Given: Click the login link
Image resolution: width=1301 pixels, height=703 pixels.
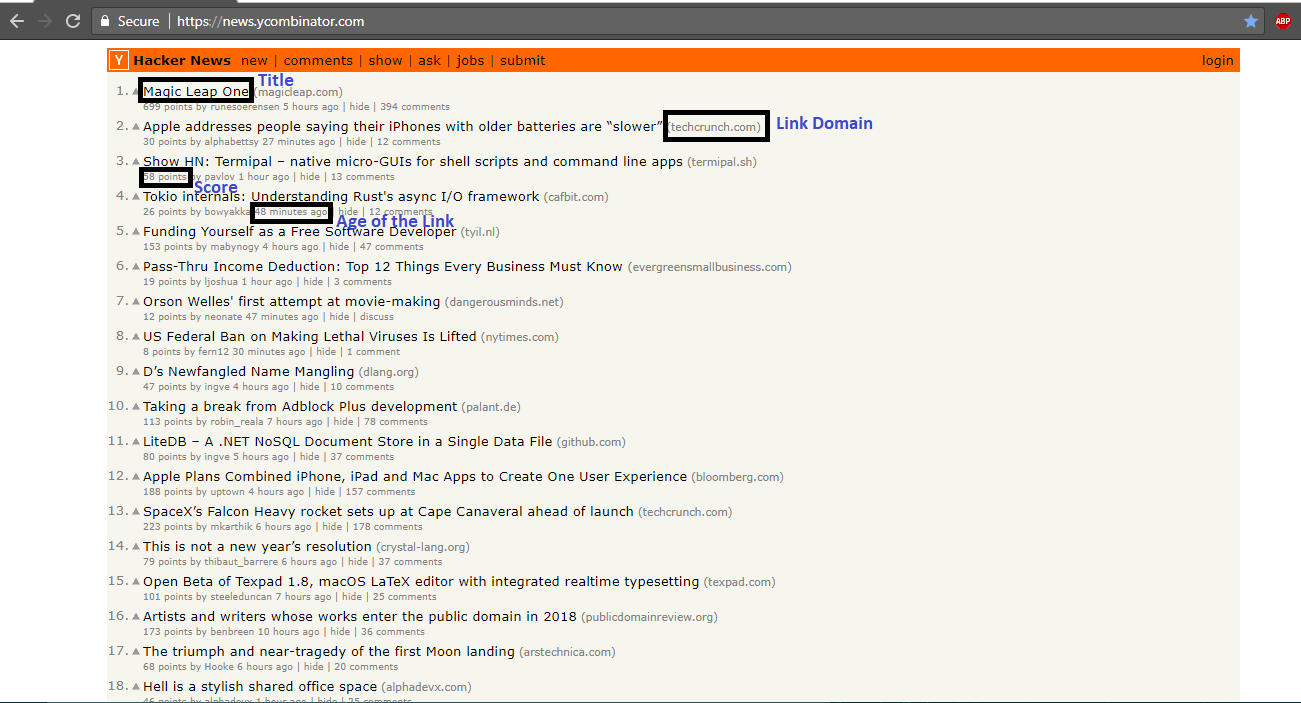Looking at the screenshot, I should tap(1217, 60).
